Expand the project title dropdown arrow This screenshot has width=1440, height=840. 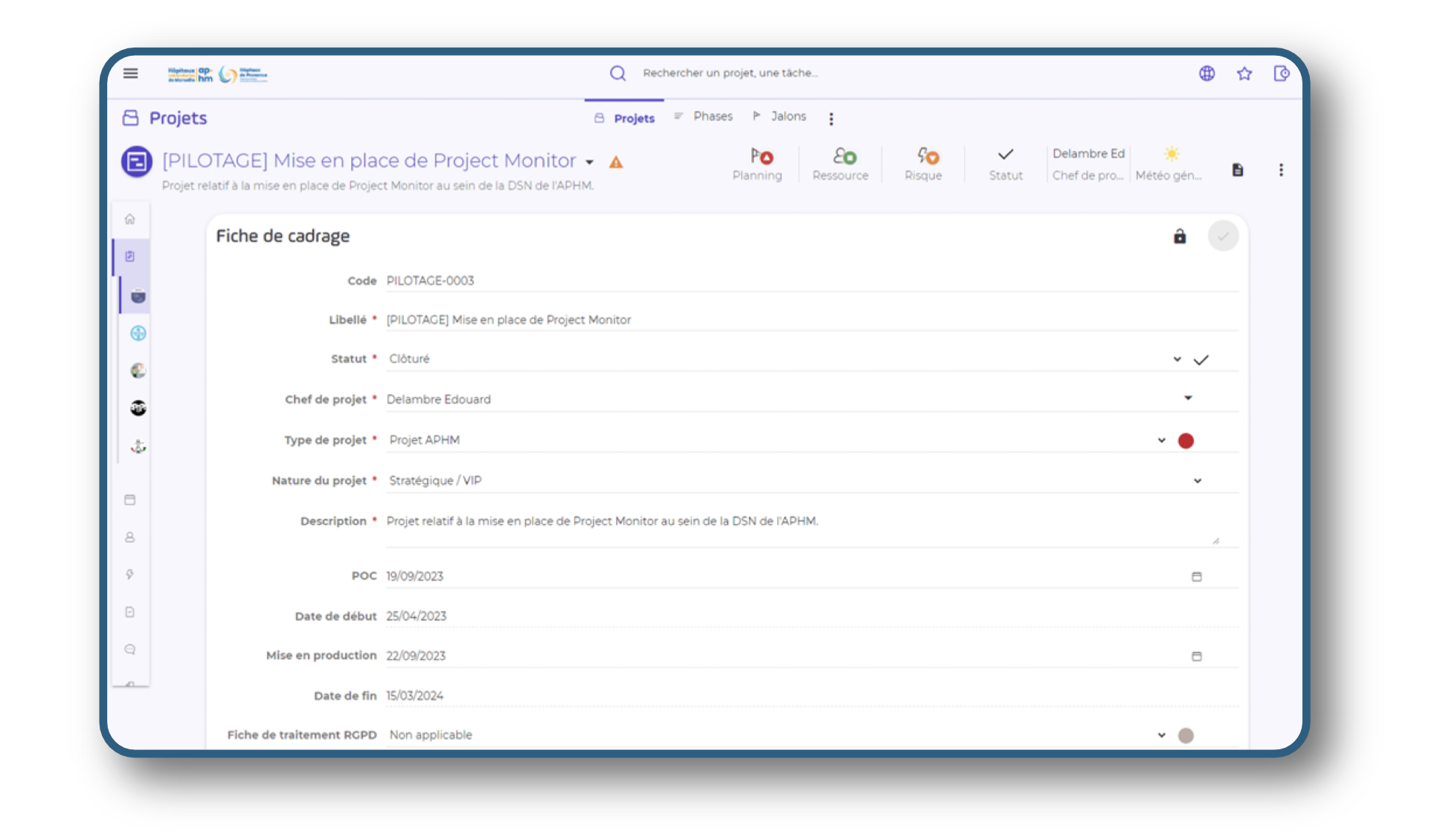[x=589, y=162]
